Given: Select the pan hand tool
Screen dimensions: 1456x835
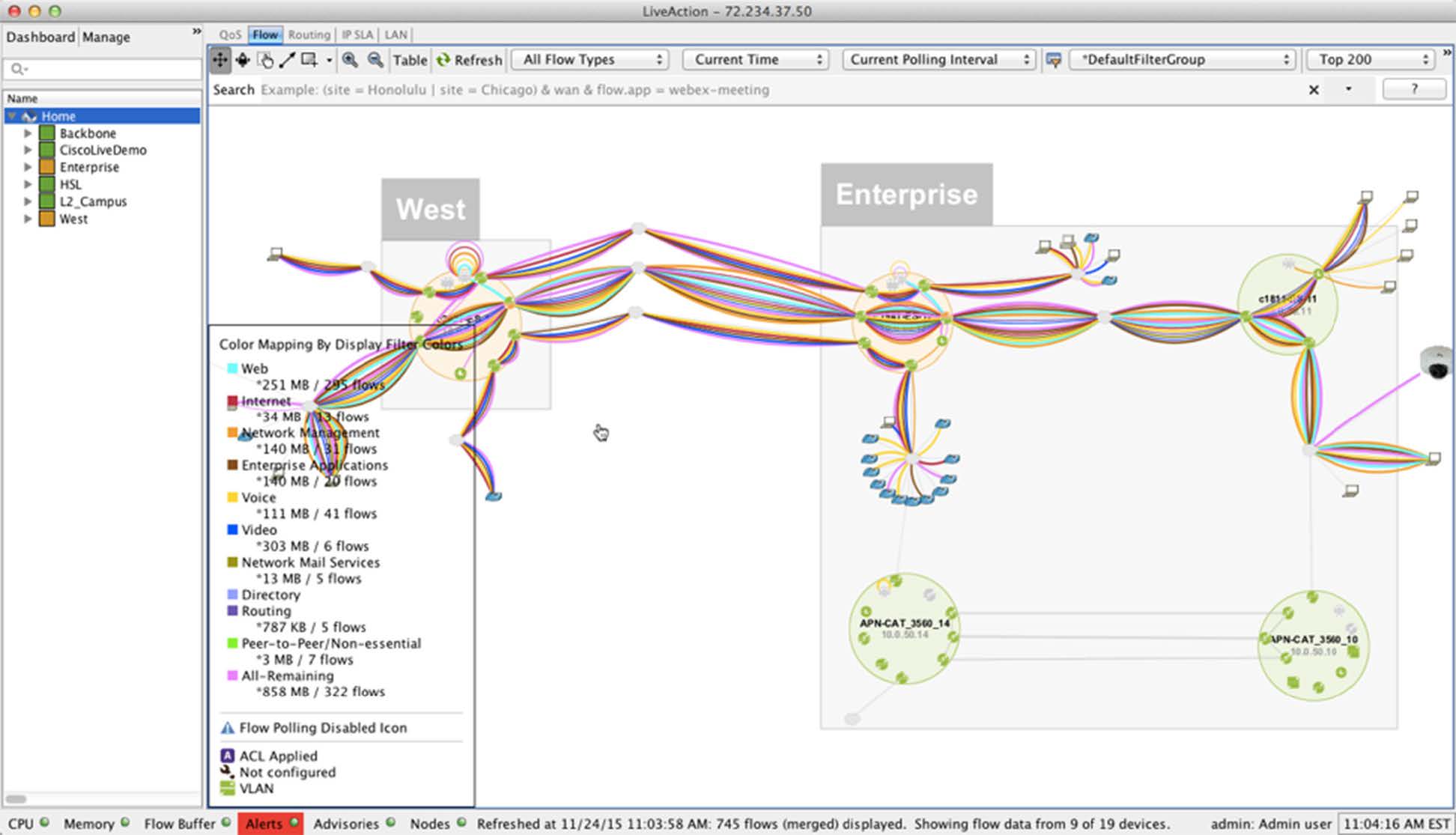Looking at the screenshot, I should [265, 60].
